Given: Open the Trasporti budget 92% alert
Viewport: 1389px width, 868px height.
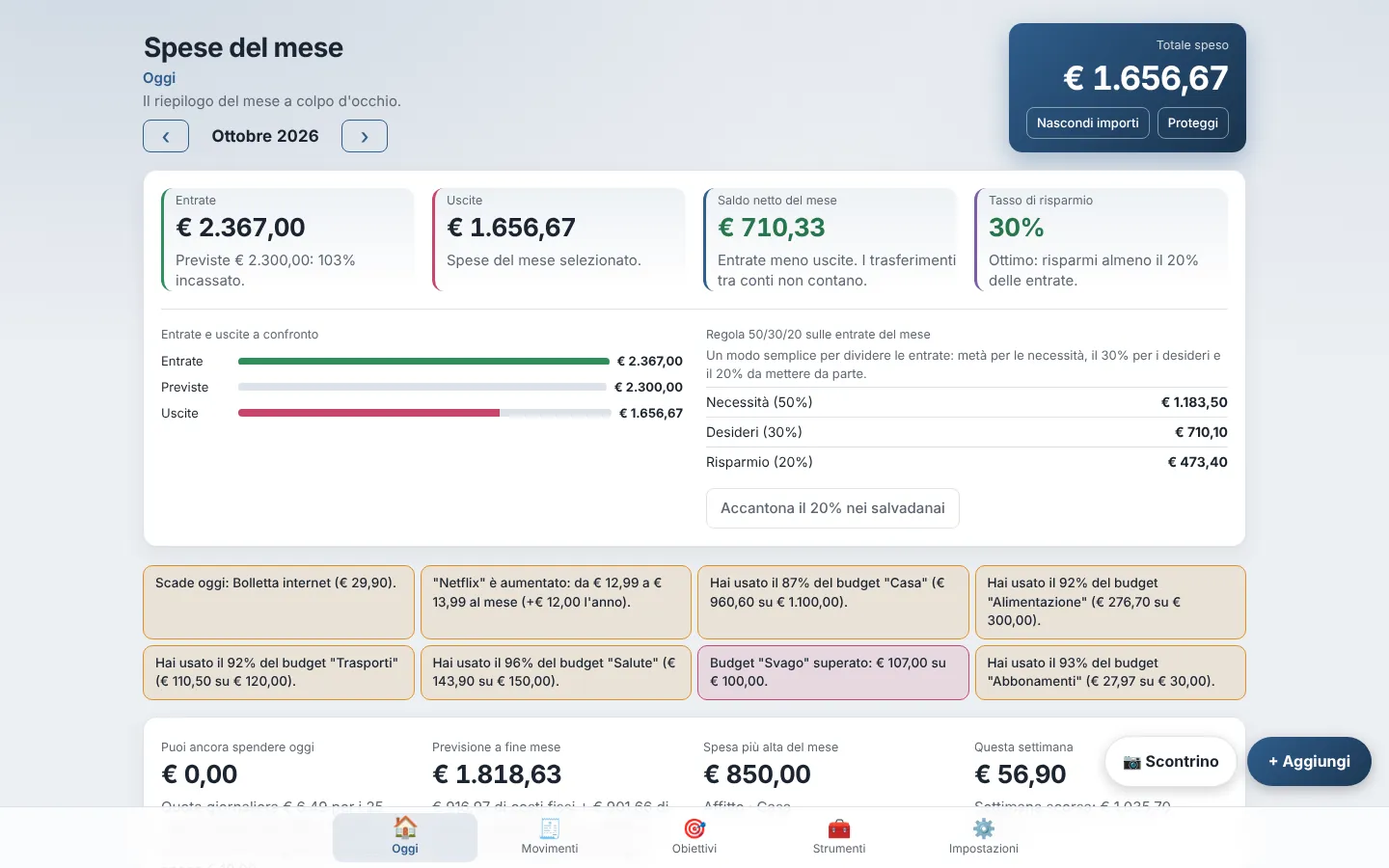Looking at the screenshot, I should [x=279, y=672].
